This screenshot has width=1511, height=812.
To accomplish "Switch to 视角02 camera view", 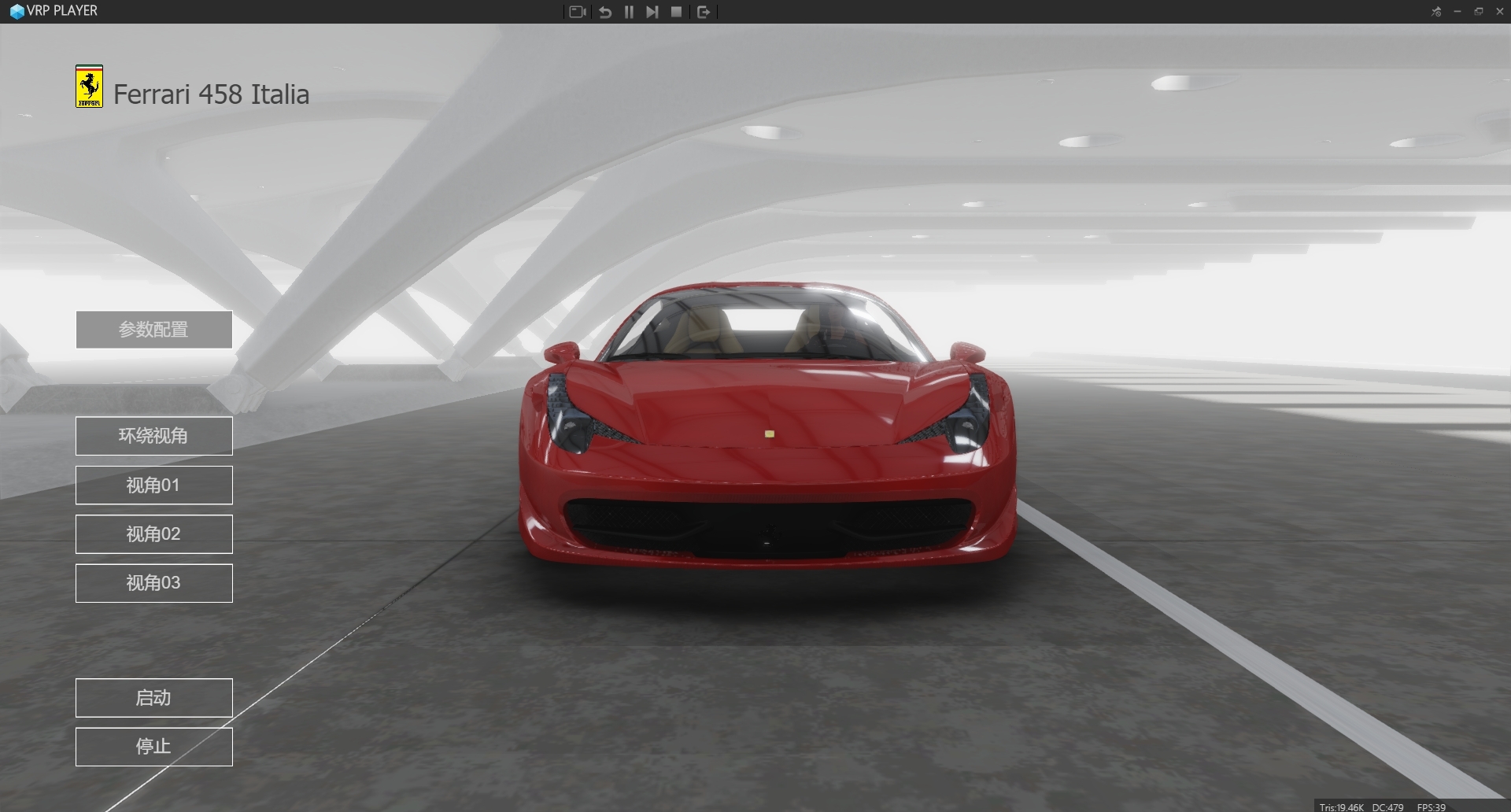I will (x=154, y=534).
